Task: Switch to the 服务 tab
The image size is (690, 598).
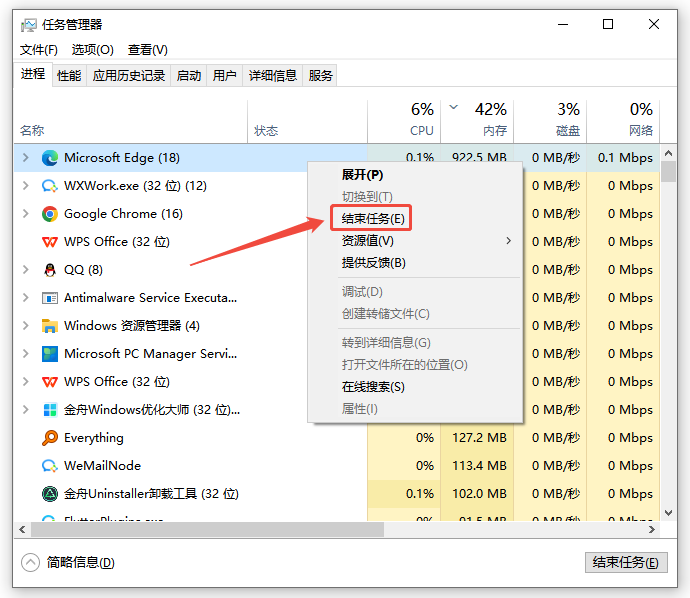Action: coord(320,76)
